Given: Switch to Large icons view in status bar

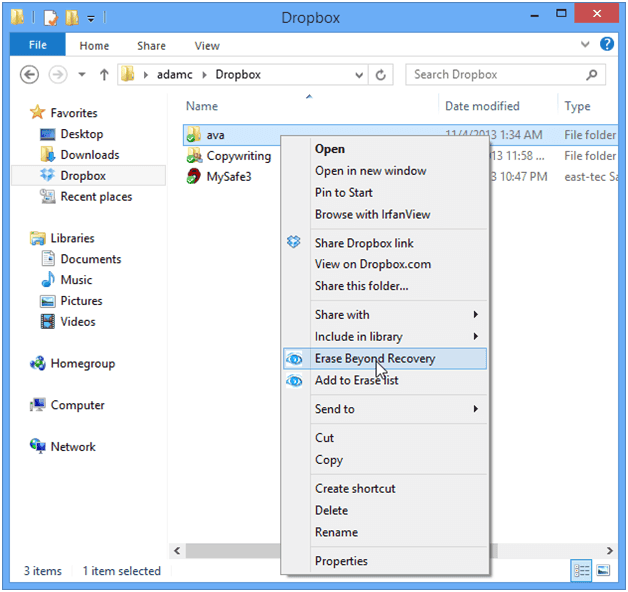Looking at the screenshot, I should (603, 570).
